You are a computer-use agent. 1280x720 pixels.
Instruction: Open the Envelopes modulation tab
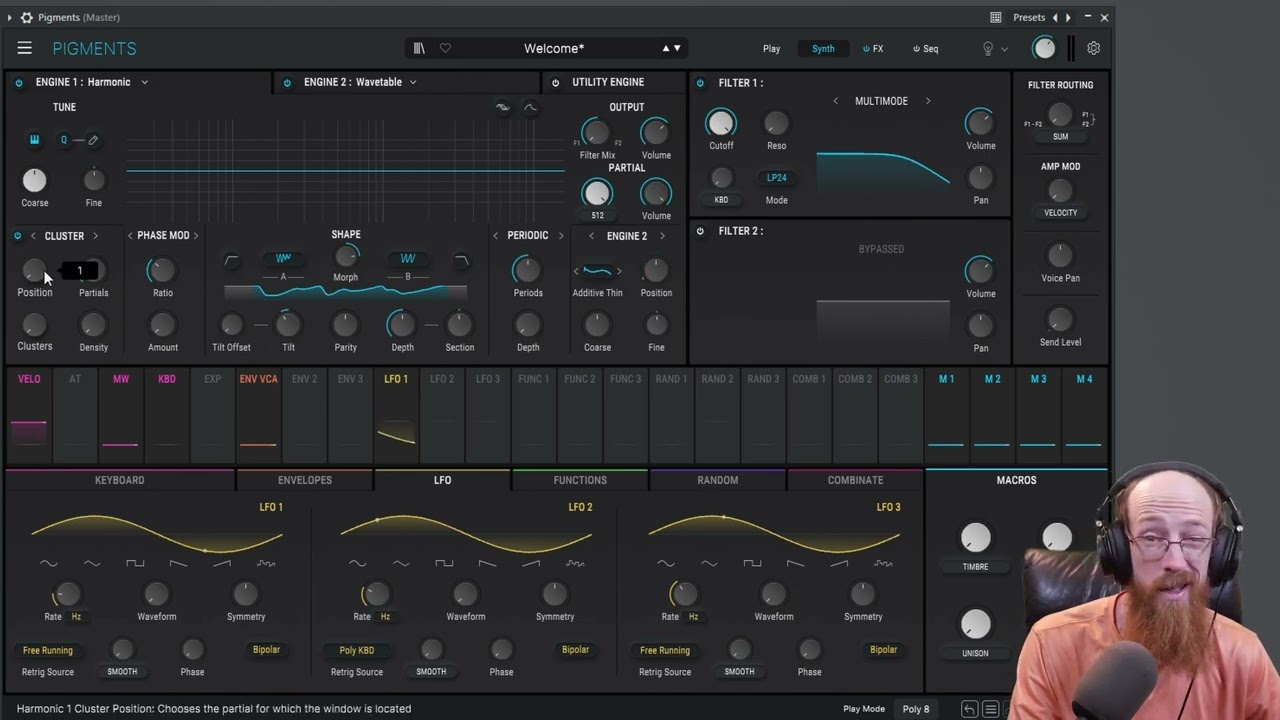pyautogui.click(x=305, y=480)
